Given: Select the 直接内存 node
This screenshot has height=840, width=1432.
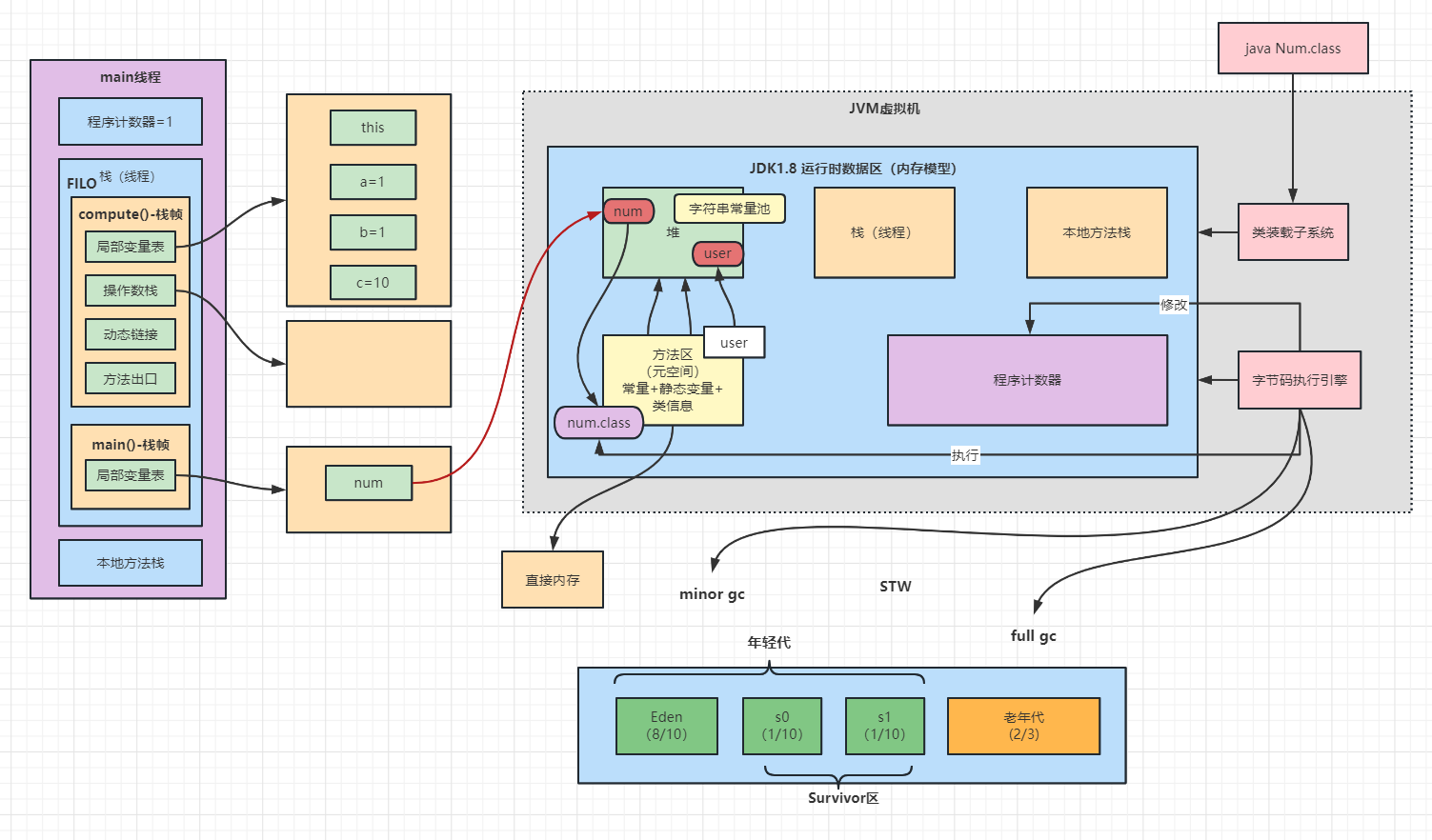Looking at the screenshot, I should click(x=552, y=579).
